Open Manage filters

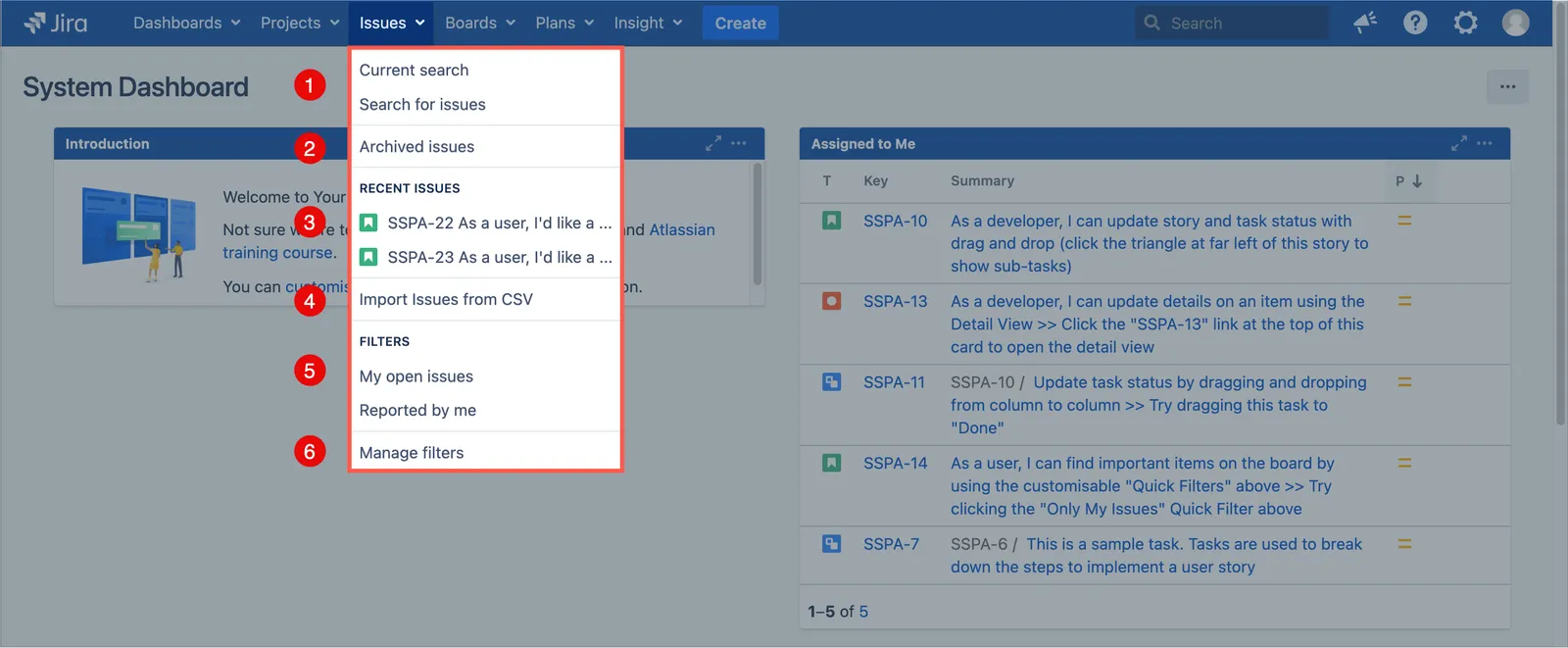click(x=486, y=453)
